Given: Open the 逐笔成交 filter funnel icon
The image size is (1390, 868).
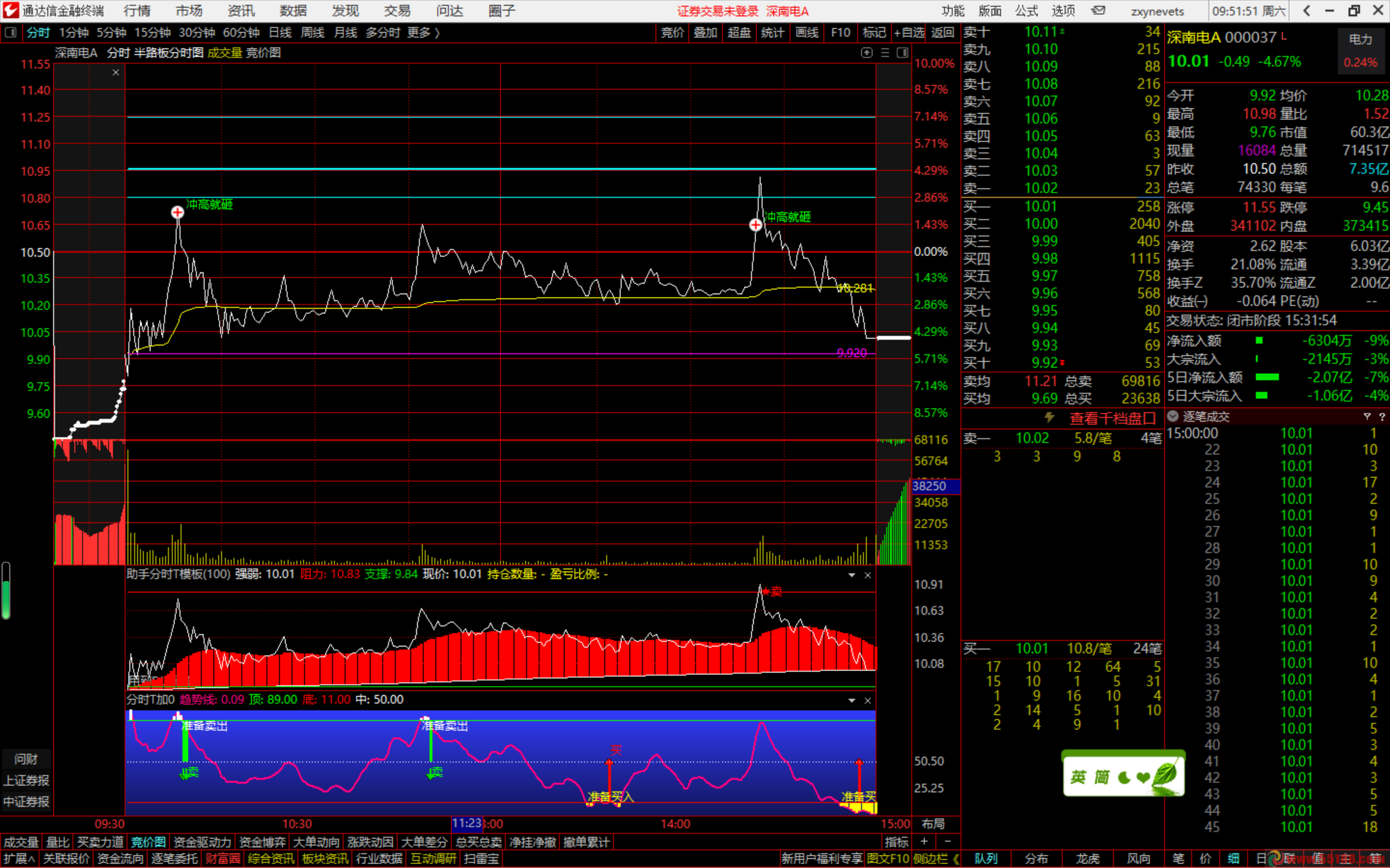Looking at the screenshot, I should pyautogui.click(x=1367, y=417).
